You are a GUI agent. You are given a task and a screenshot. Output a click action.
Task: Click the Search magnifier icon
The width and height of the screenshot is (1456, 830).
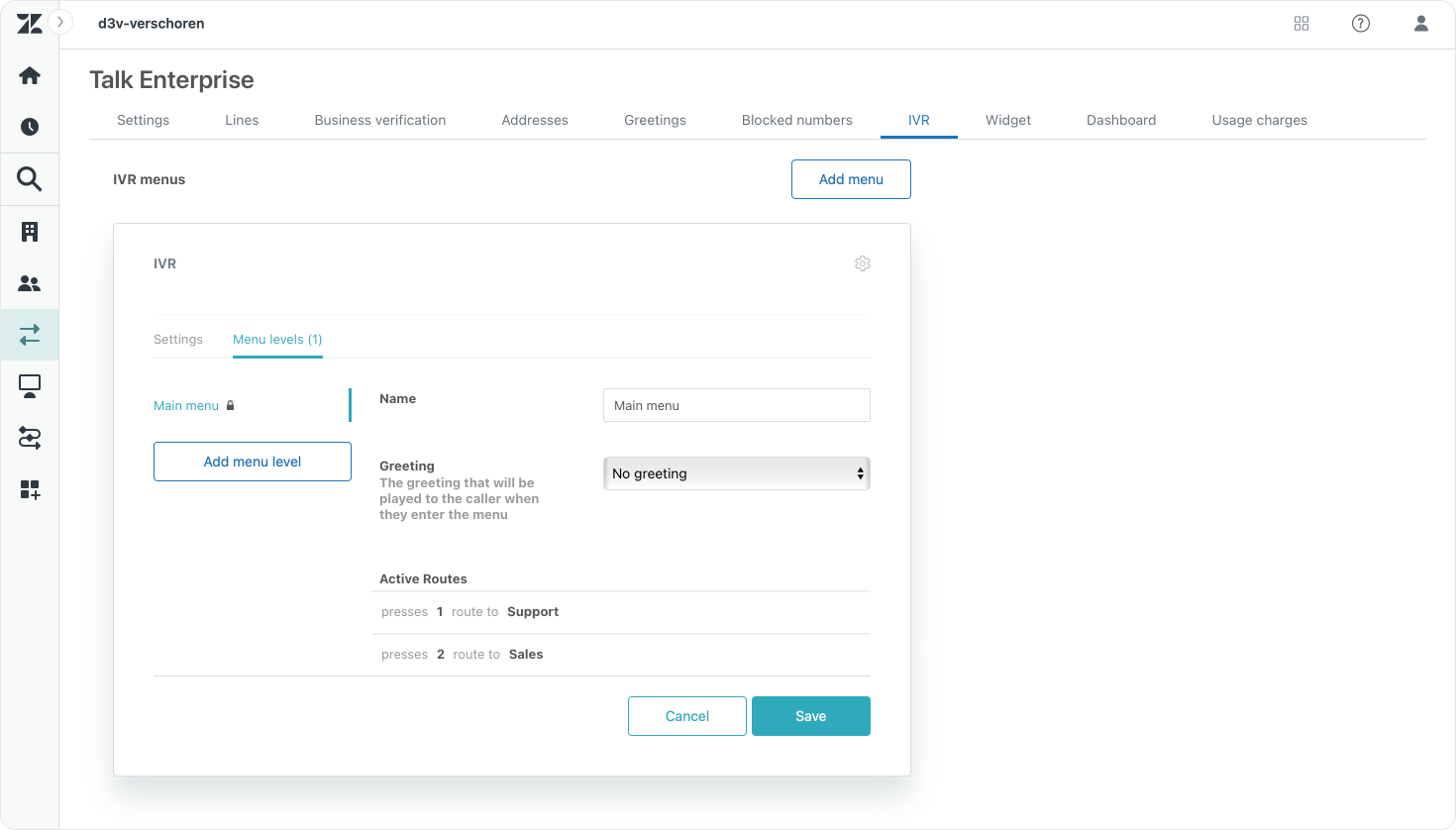(30, 179)
